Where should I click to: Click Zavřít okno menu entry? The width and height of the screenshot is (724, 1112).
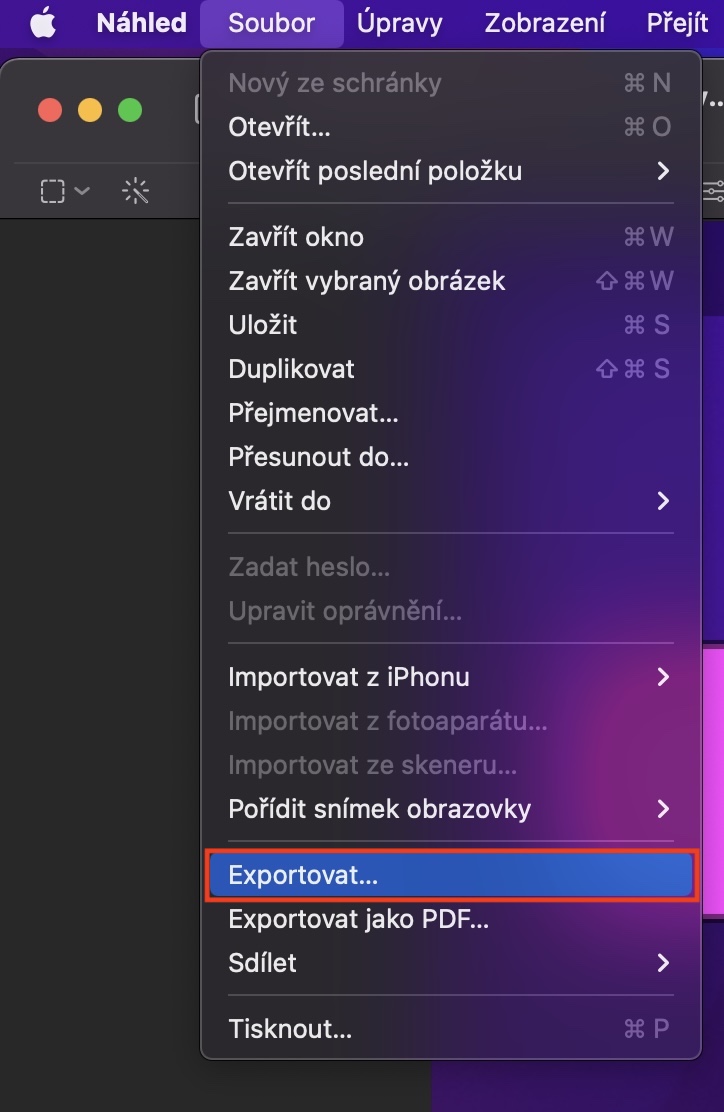pos(296,237)
